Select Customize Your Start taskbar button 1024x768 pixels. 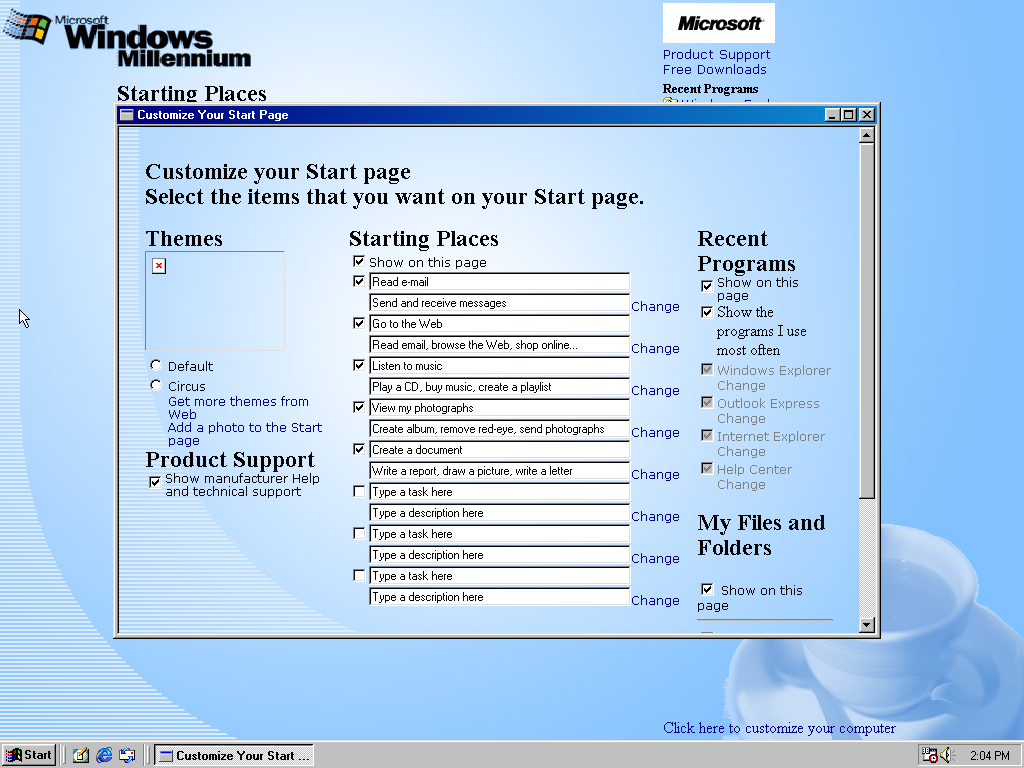pyautogui.click(x=234, y=755)
